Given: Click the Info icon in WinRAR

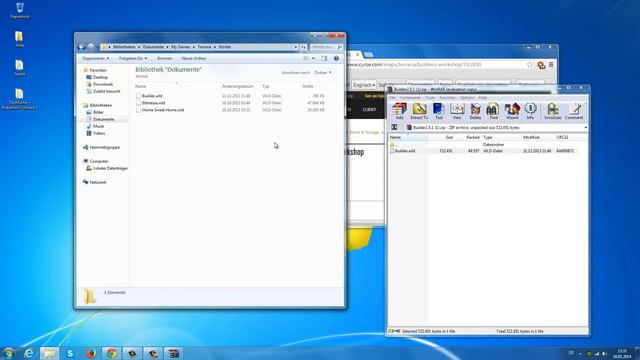Looking at the screenshot, I should click(x=530, y=111).
